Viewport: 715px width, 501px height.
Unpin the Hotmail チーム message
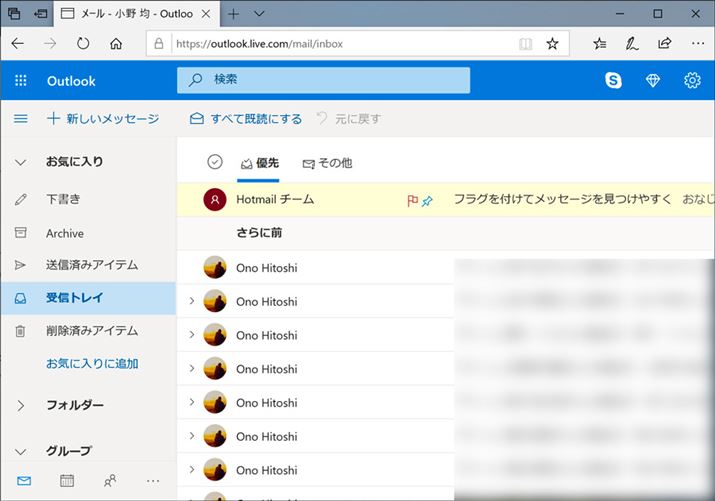tap(428, 200)
